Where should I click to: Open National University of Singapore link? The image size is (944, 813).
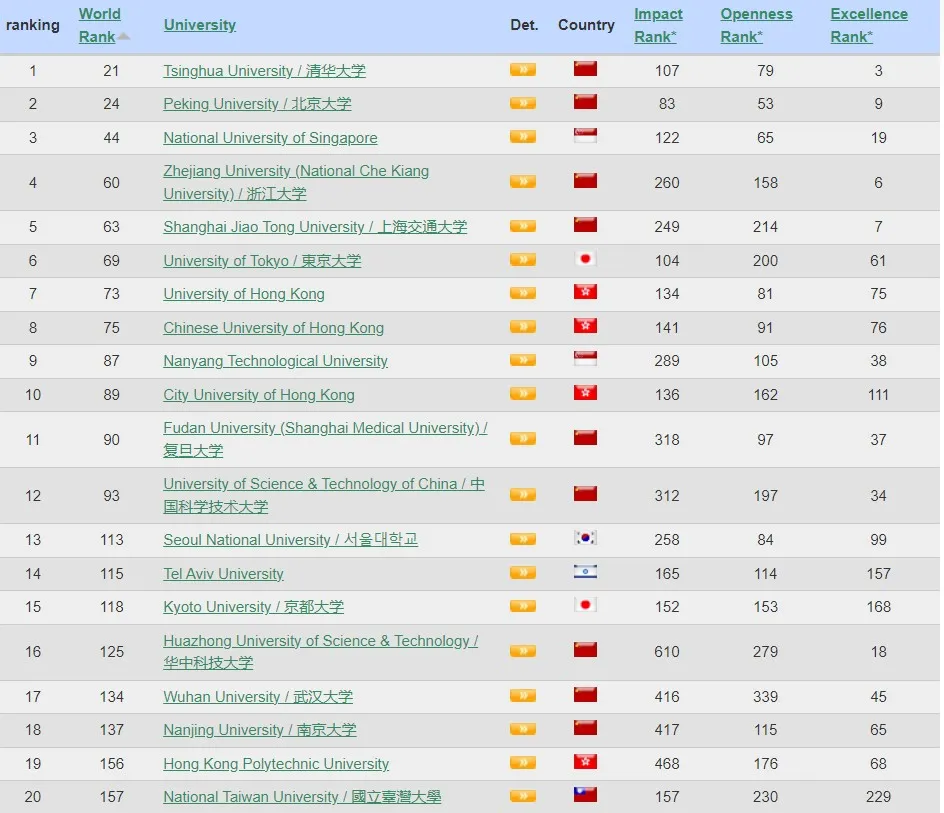tap(270, 138)
